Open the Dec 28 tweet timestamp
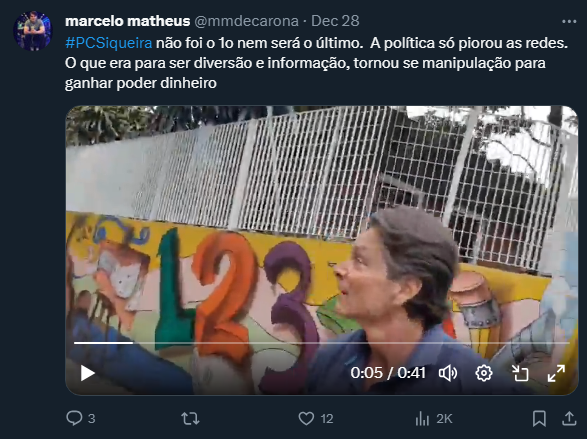587x439 pixels. point(335,21)
